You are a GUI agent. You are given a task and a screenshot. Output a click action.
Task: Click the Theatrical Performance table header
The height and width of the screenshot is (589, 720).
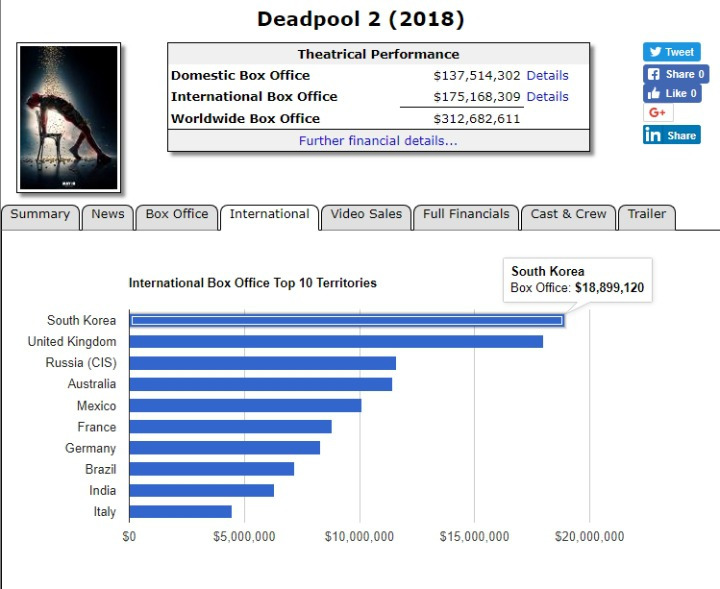click(x=378, y=54)
